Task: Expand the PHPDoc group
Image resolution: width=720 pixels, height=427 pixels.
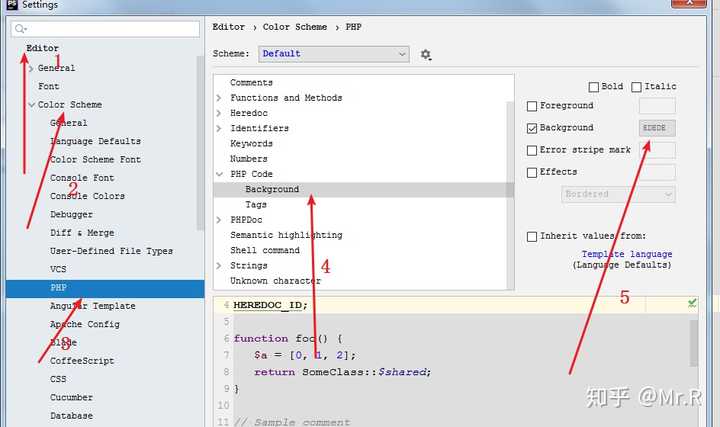Action: [x=219, y=220]
